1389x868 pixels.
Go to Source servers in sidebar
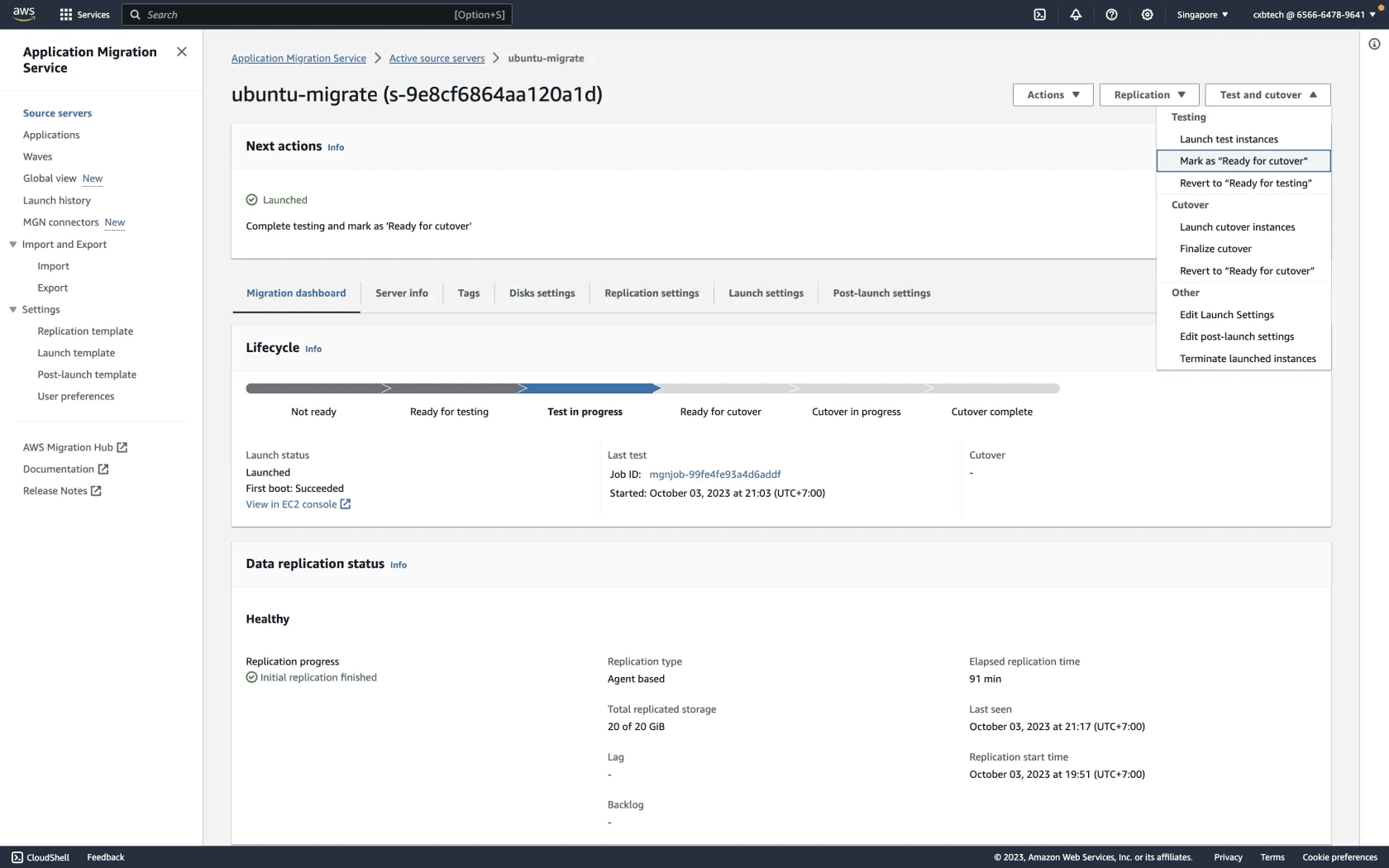(x=57, y=113)
